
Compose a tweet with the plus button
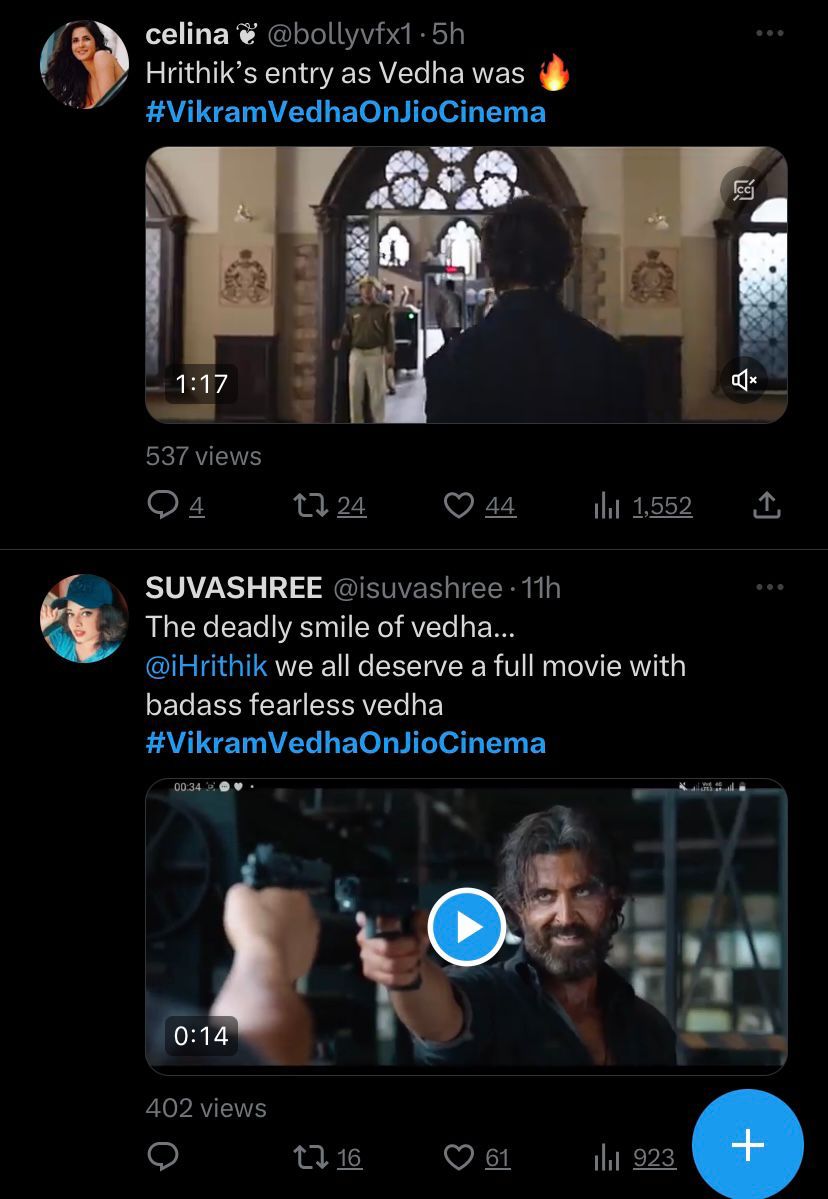click(747, 1144)
